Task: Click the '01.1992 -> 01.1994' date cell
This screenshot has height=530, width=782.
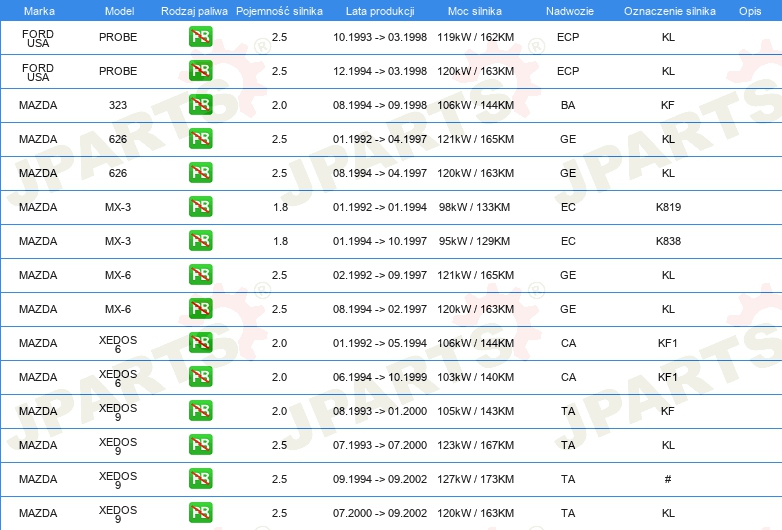Action: click(380, 207)
